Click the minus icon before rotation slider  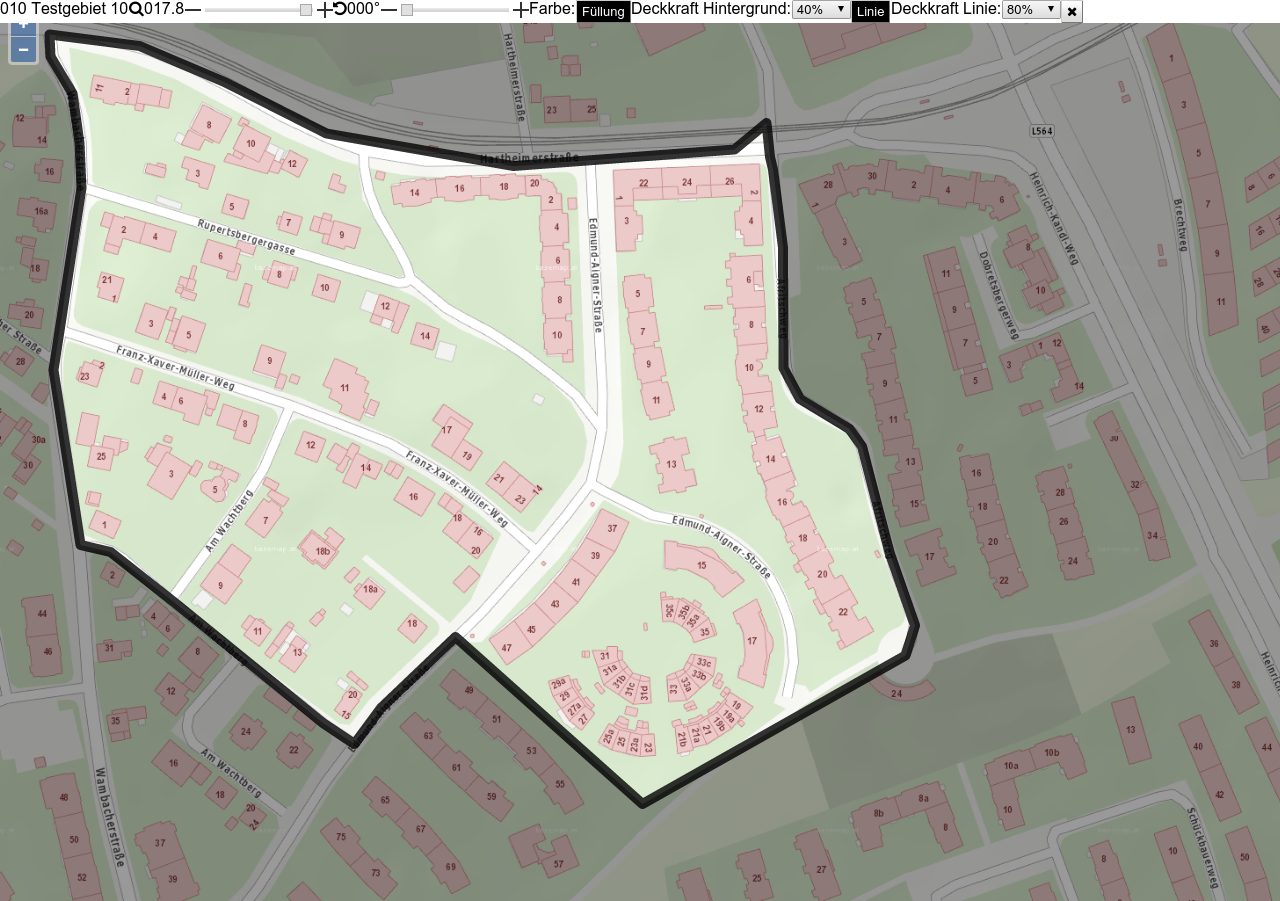pyautogui.click(x=389, y=9)
